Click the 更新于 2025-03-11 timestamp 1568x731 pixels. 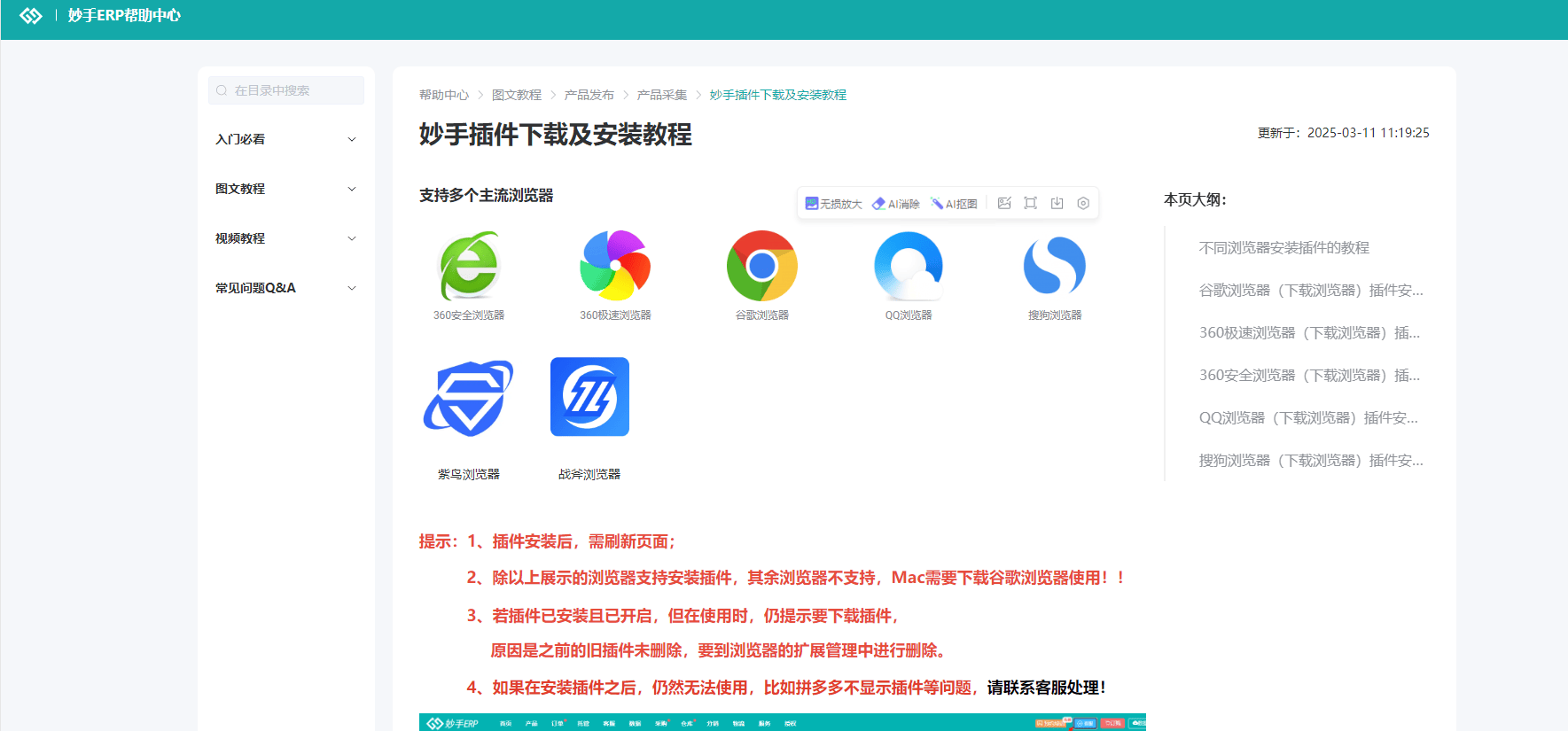tap(1343, 133)
